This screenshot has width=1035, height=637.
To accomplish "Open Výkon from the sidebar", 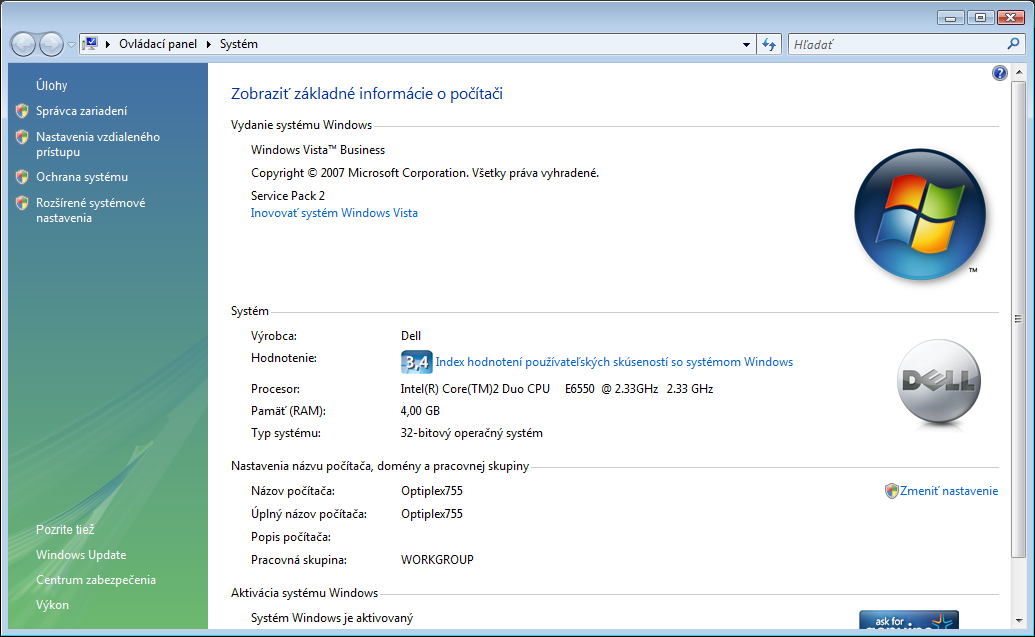I will pos(52,605).
